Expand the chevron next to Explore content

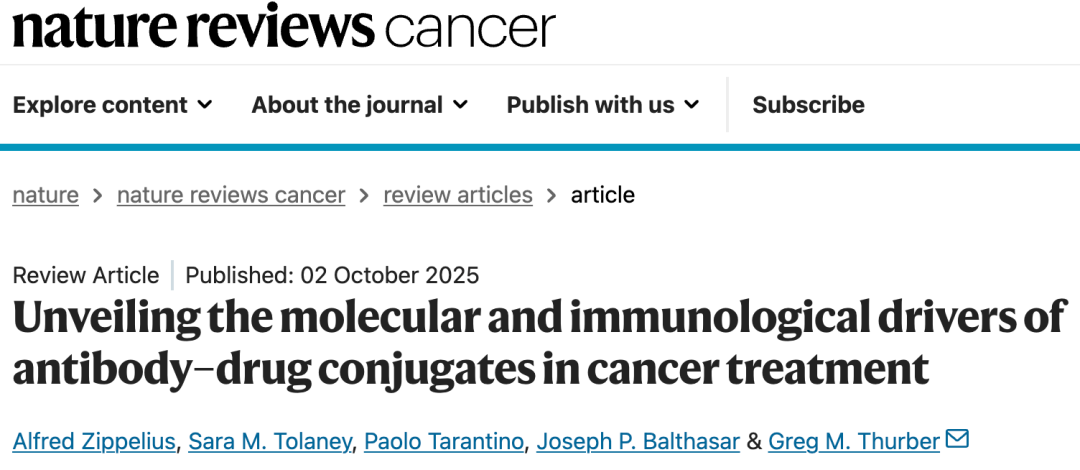click(x=205, y=105)
